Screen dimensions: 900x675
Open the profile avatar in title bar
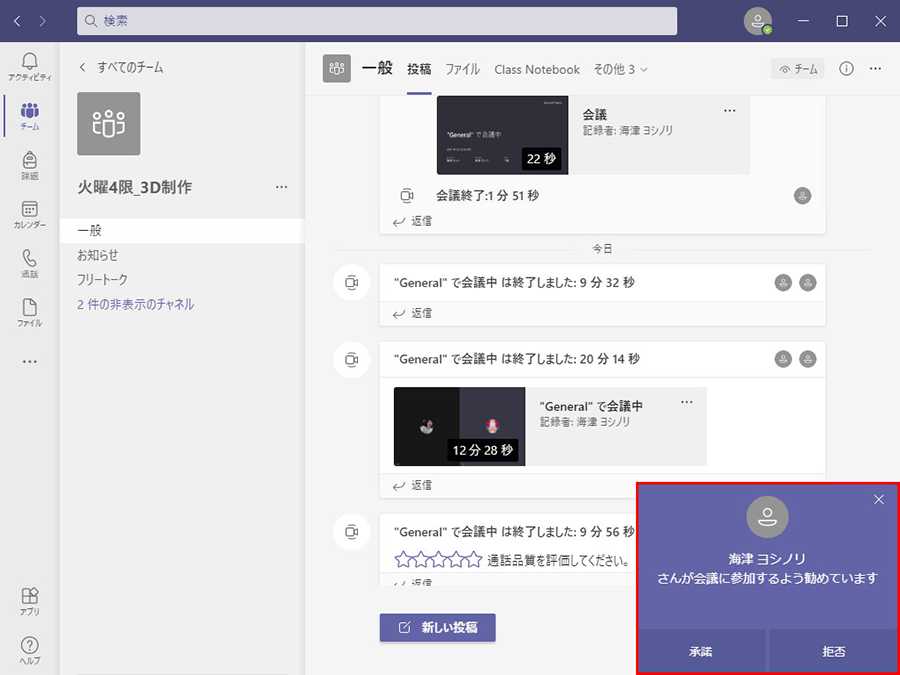(758, 21)
